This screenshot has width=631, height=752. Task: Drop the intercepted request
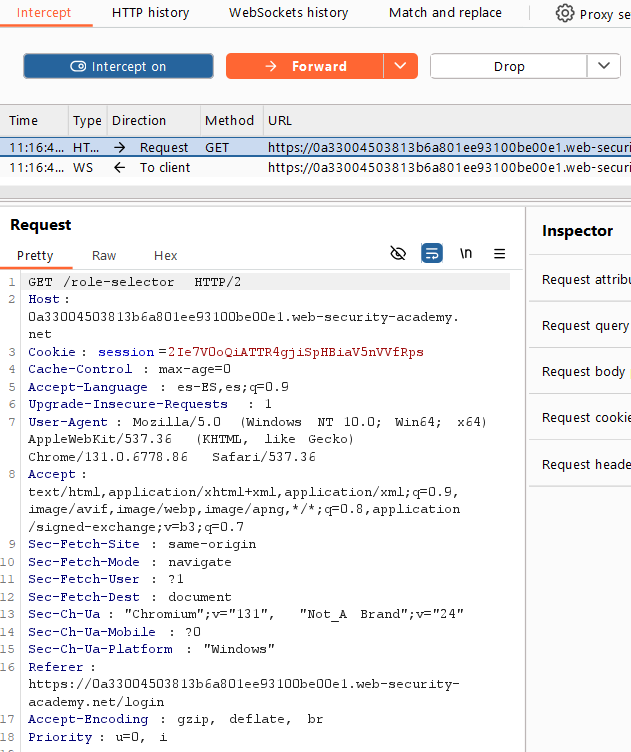508,66
